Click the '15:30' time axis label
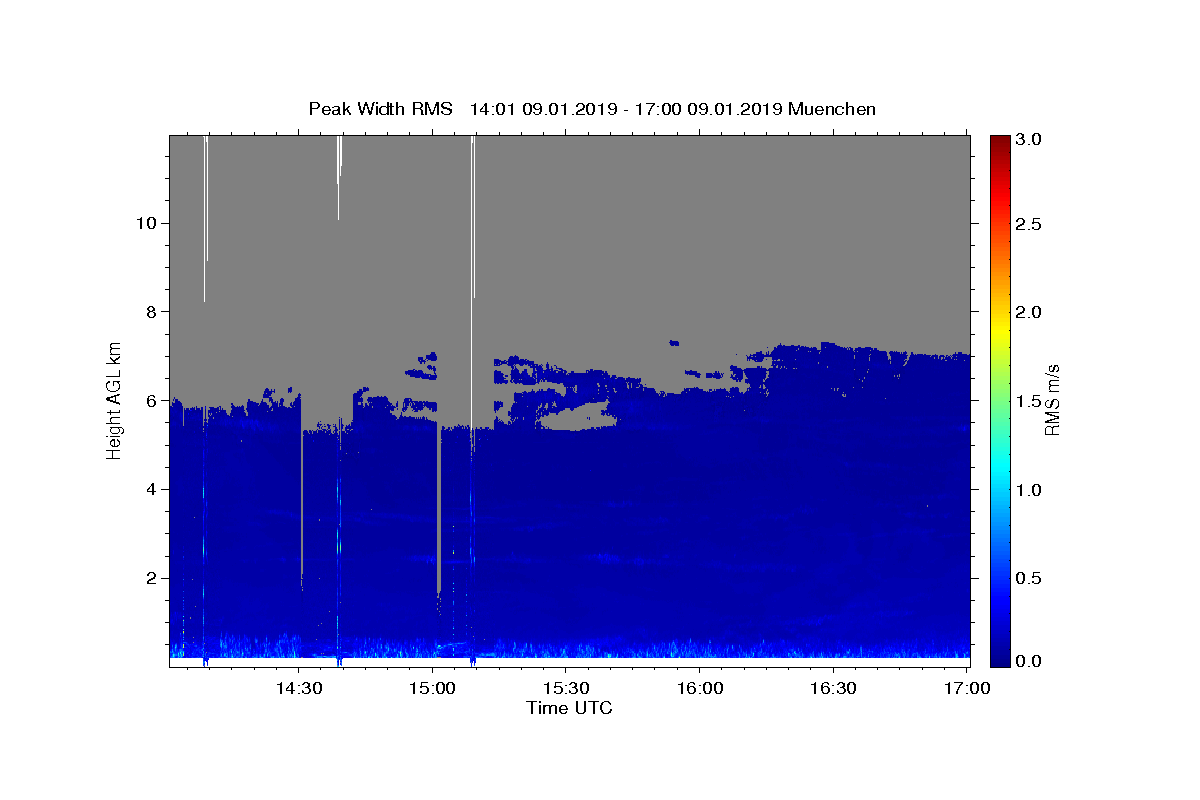Image resolution: width=1200 pixels, height=800 pixels. tap(566, 689)
